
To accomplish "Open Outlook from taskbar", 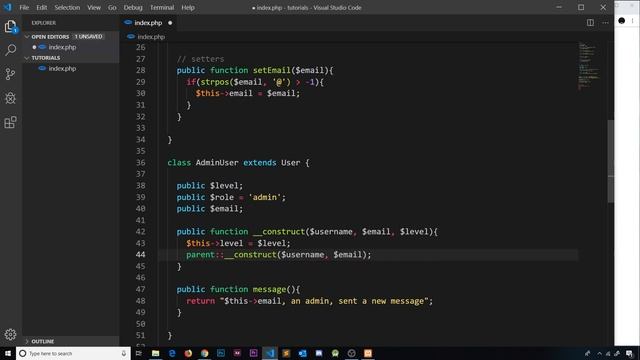I will pyautogui.click(x=302, y=353).
